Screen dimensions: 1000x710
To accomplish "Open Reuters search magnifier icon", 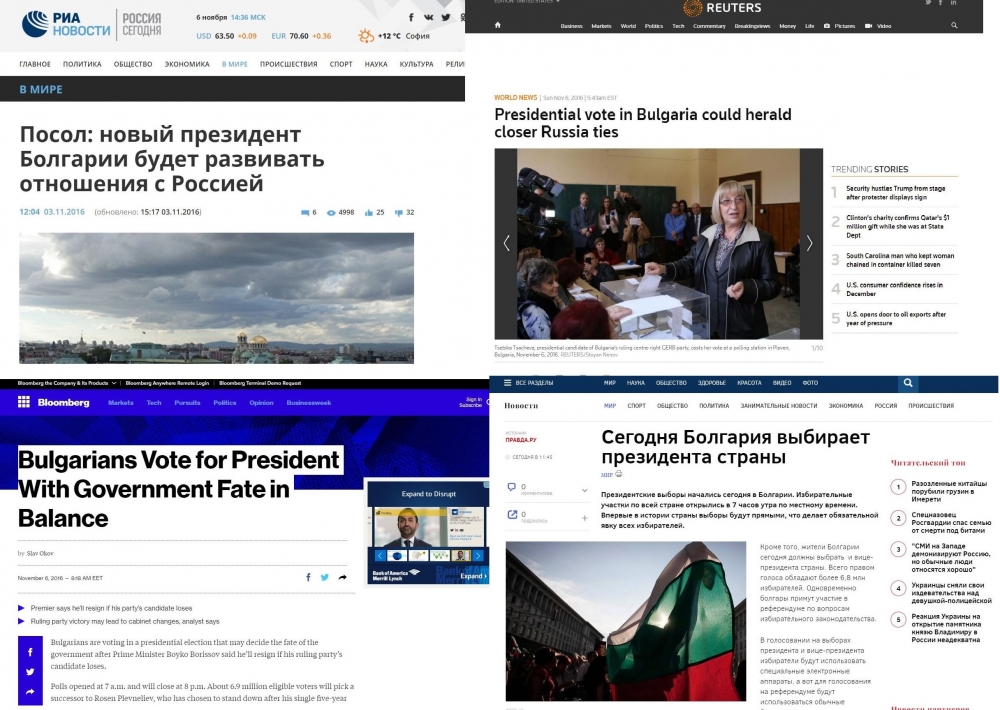I will [x=954, y=26].
